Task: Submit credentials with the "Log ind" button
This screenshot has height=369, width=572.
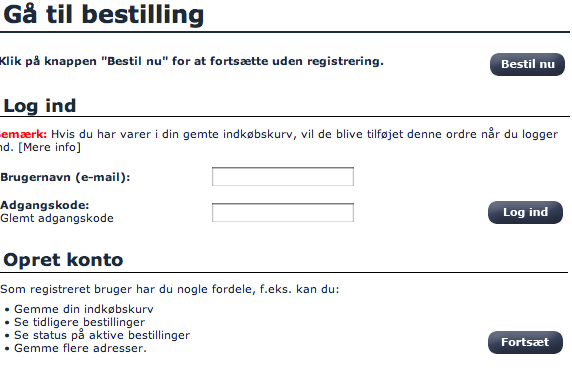Action: tap(525, 212)
